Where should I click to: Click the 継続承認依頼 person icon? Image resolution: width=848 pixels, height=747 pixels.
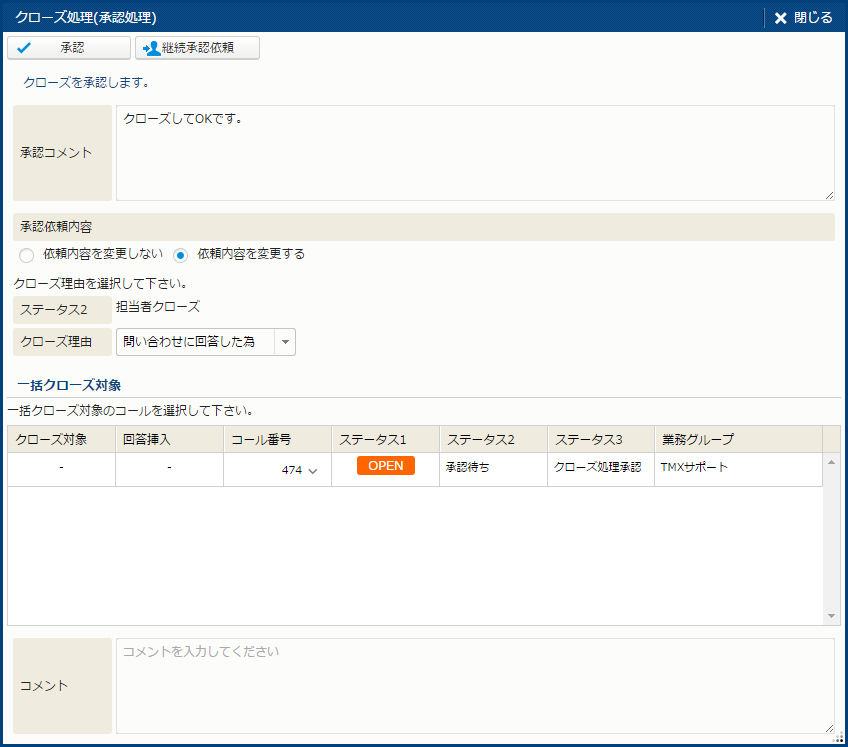coord(152,48)
